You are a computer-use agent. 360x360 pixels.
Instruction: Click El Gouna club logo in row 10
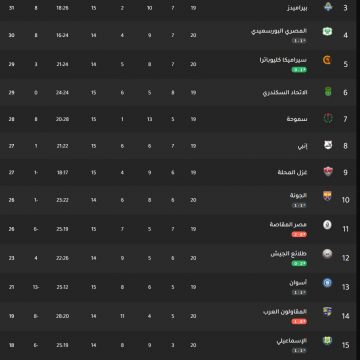[x=327, y=196]
